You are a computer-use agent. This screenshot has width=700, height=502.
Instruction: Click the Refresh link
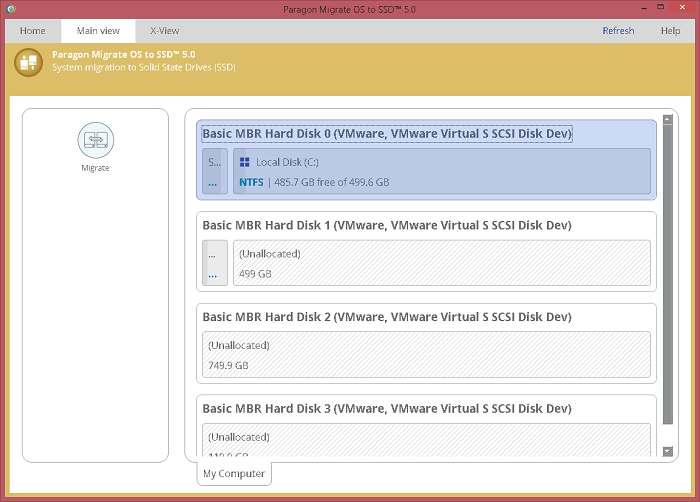[x=618, y=31]
